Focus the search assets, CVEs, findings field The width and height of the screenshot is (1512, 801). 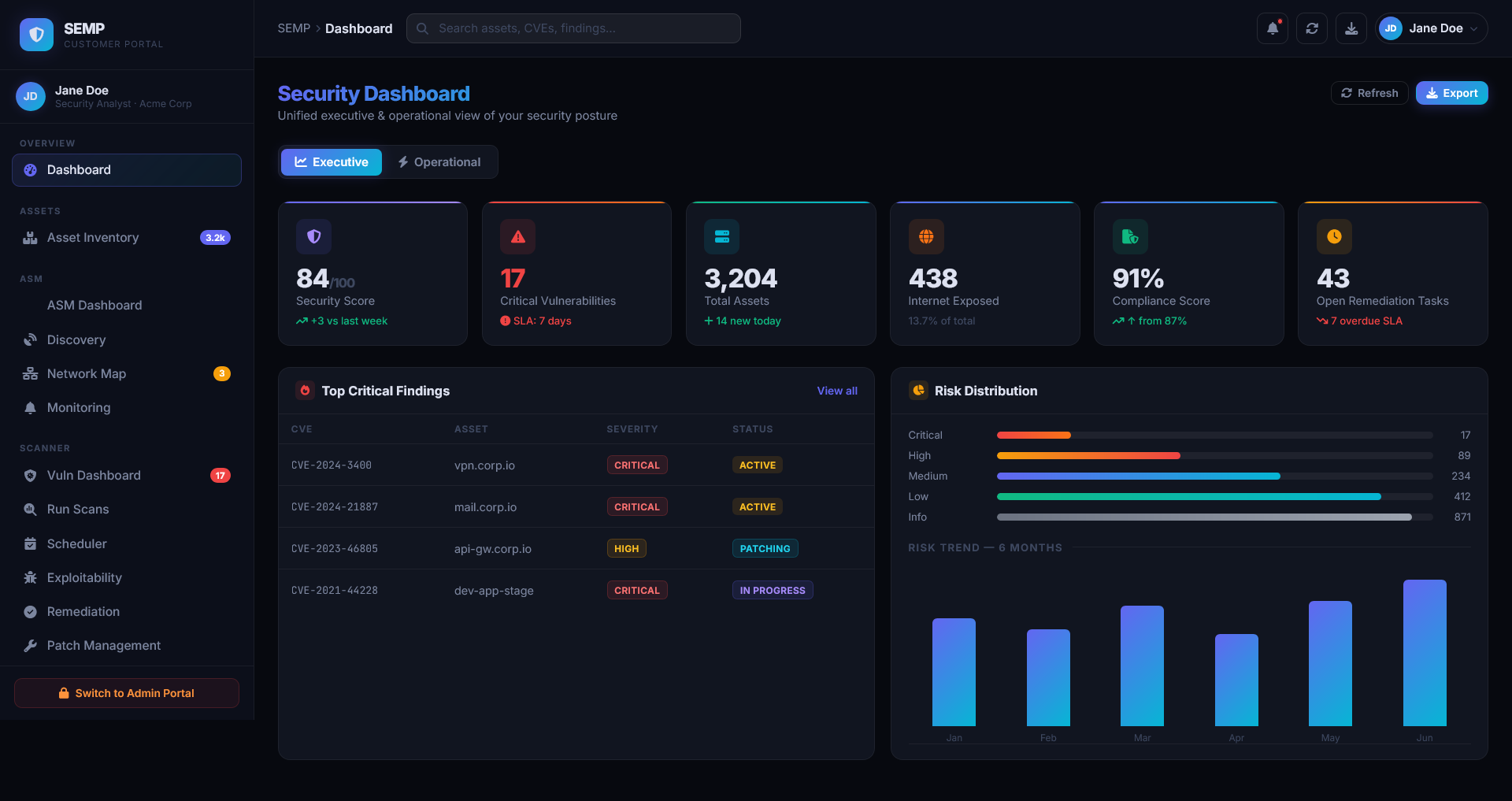click(x=573, y=28)
